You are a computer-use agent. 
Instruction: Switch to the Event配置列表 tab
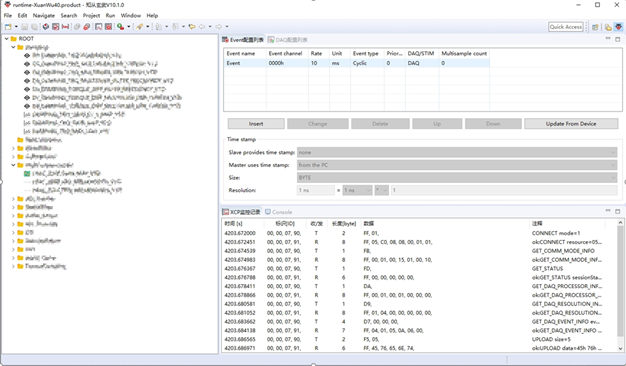tap(243, 40)
